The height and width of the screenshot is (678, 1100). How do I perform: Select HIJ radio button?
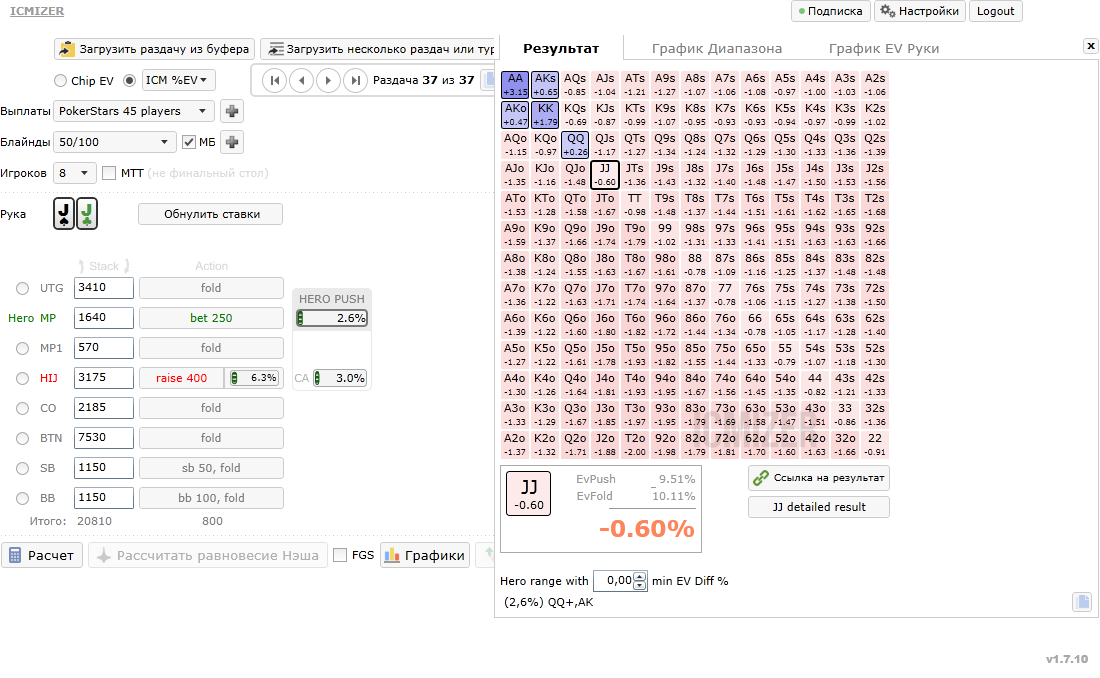coord(22,378)
